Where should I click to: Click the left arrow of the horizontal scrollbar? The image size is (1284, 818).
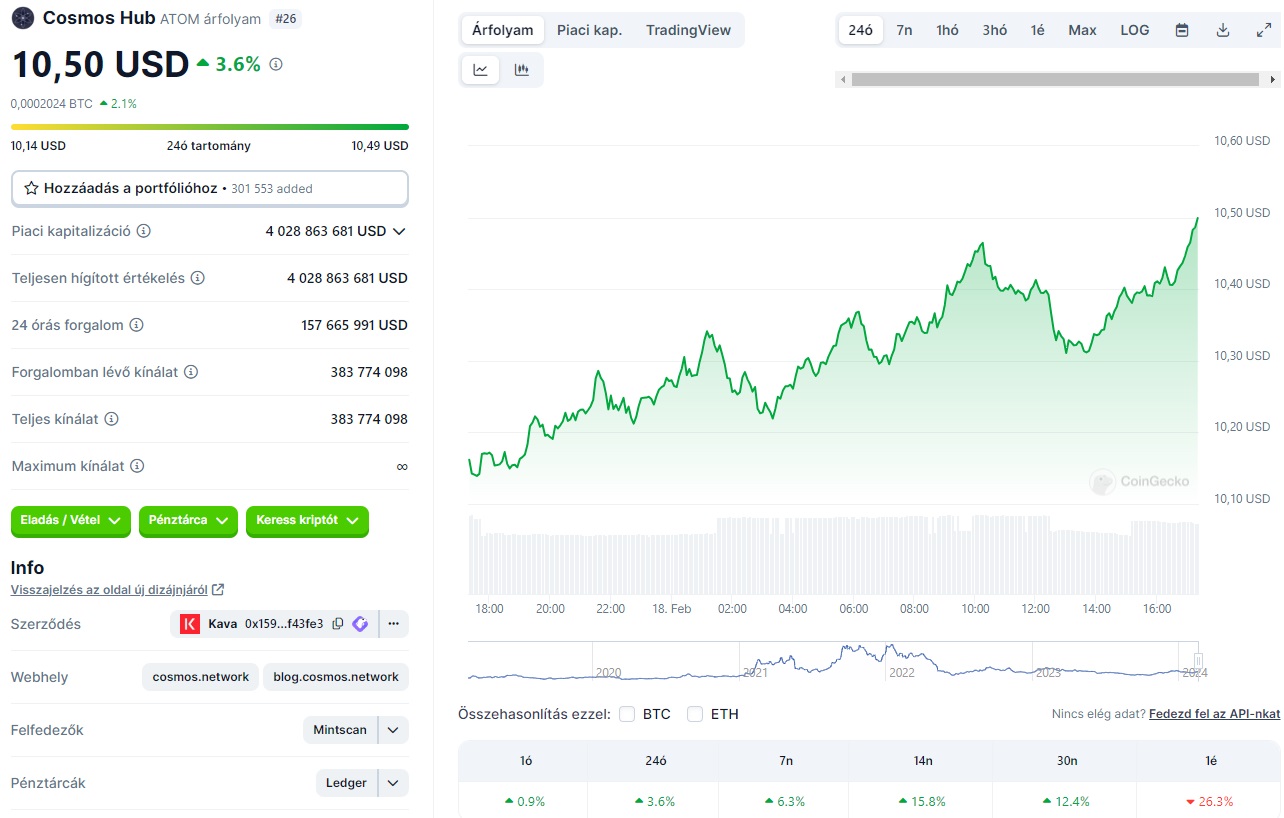tap(843, 79)
